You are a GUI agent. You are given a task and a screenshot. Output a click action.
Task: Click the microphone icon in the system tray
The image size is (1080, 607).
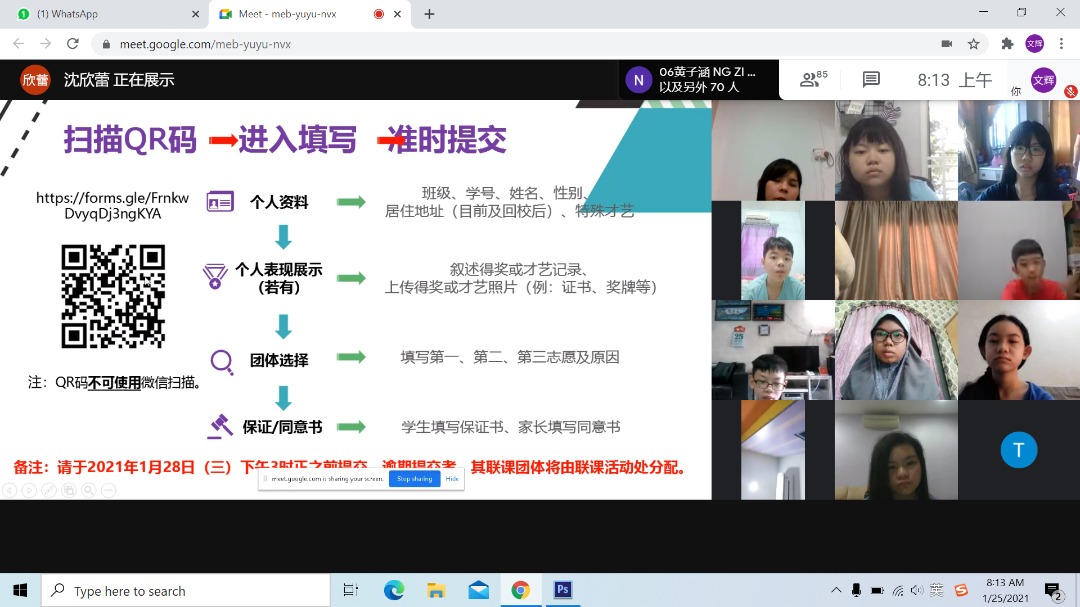(856, 590)
